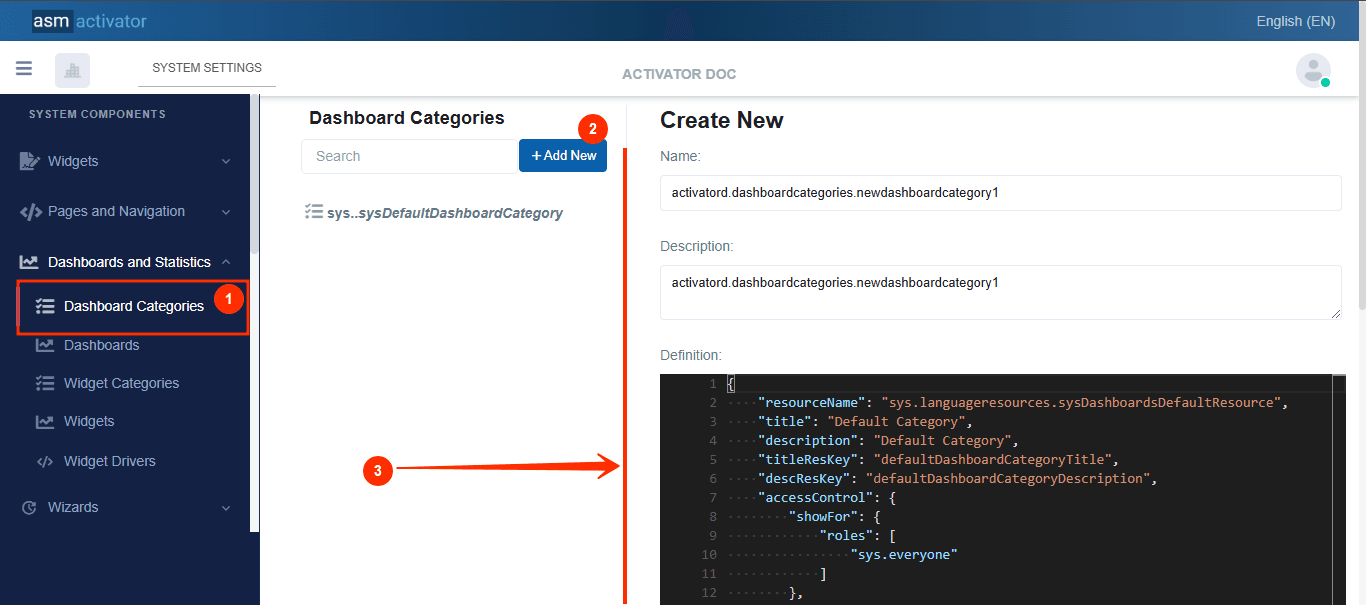Click the Pages and Navigation code icon
Viewport: 1366px width, 605px height.
click(31, 212)
